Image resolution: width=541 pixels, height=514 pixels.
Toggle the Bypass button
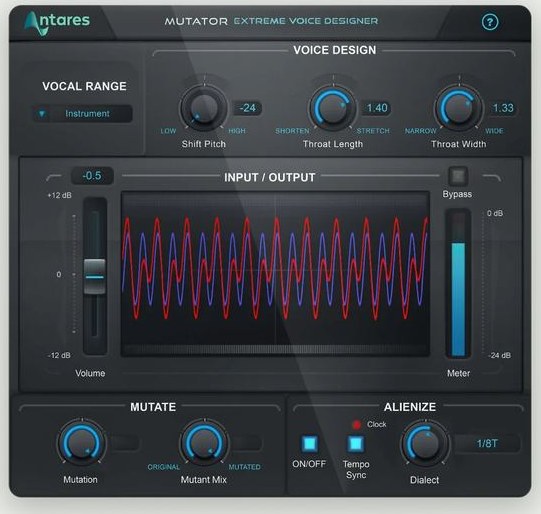click(x=458, y=176)
